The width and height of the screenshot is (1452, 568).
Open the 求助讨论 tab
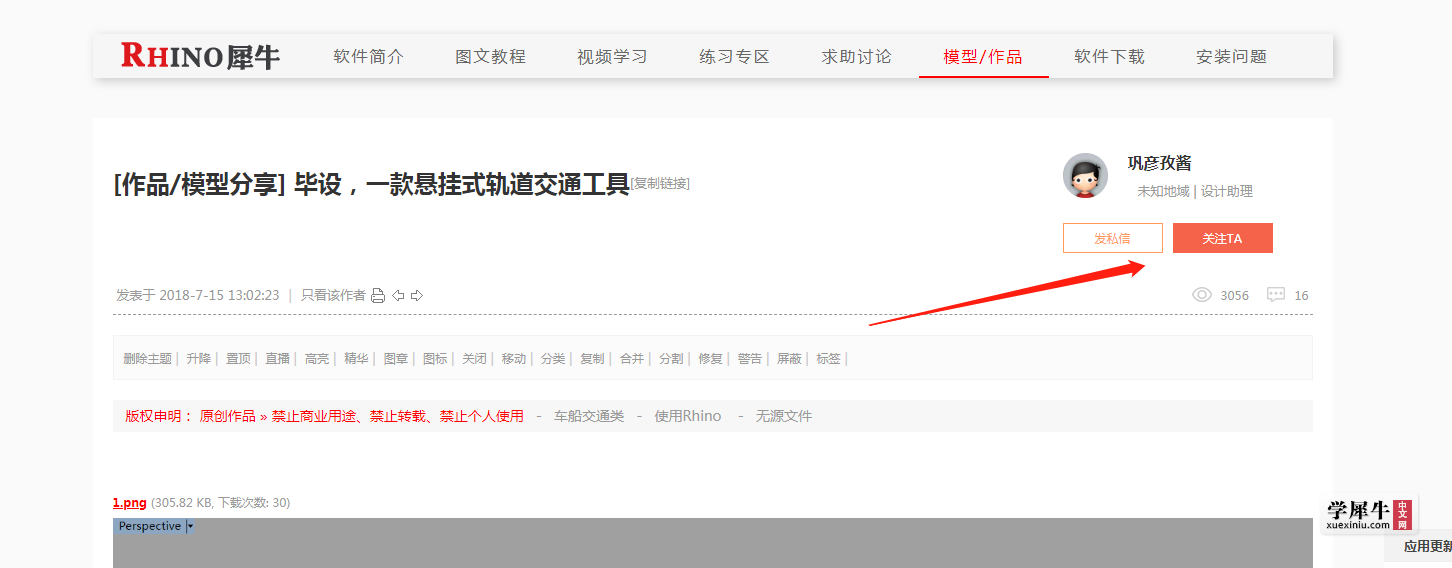pyautogui.click(x=856, y=57)
